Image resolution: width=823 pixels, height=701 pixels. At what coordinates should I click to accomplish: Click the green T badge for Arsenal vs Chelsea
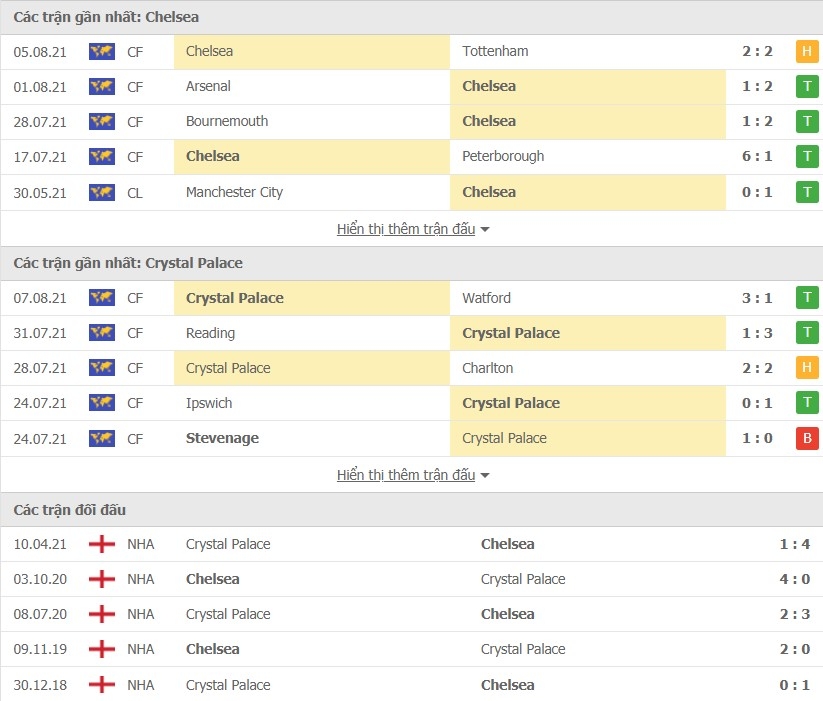coord(807,87)
